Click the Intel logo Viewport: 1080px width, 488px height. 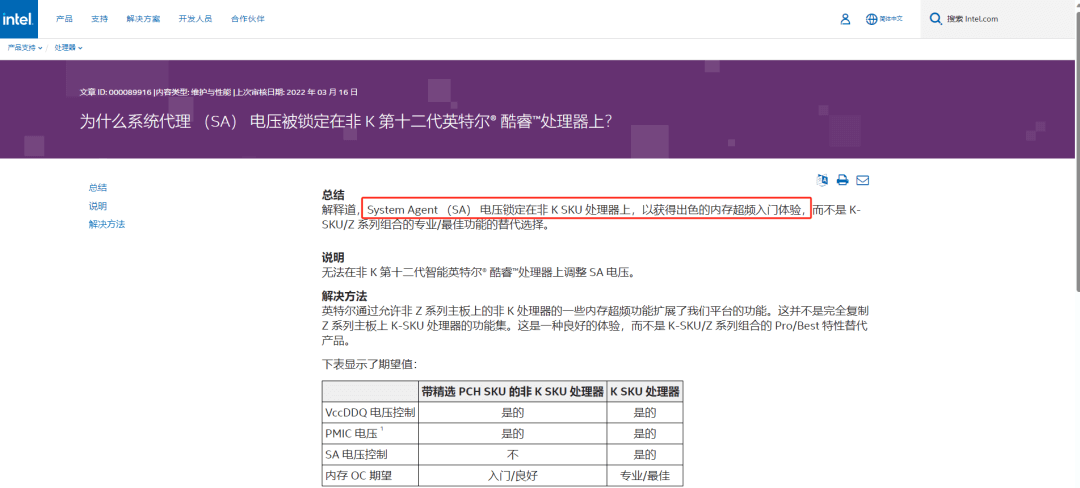point(20,18)
